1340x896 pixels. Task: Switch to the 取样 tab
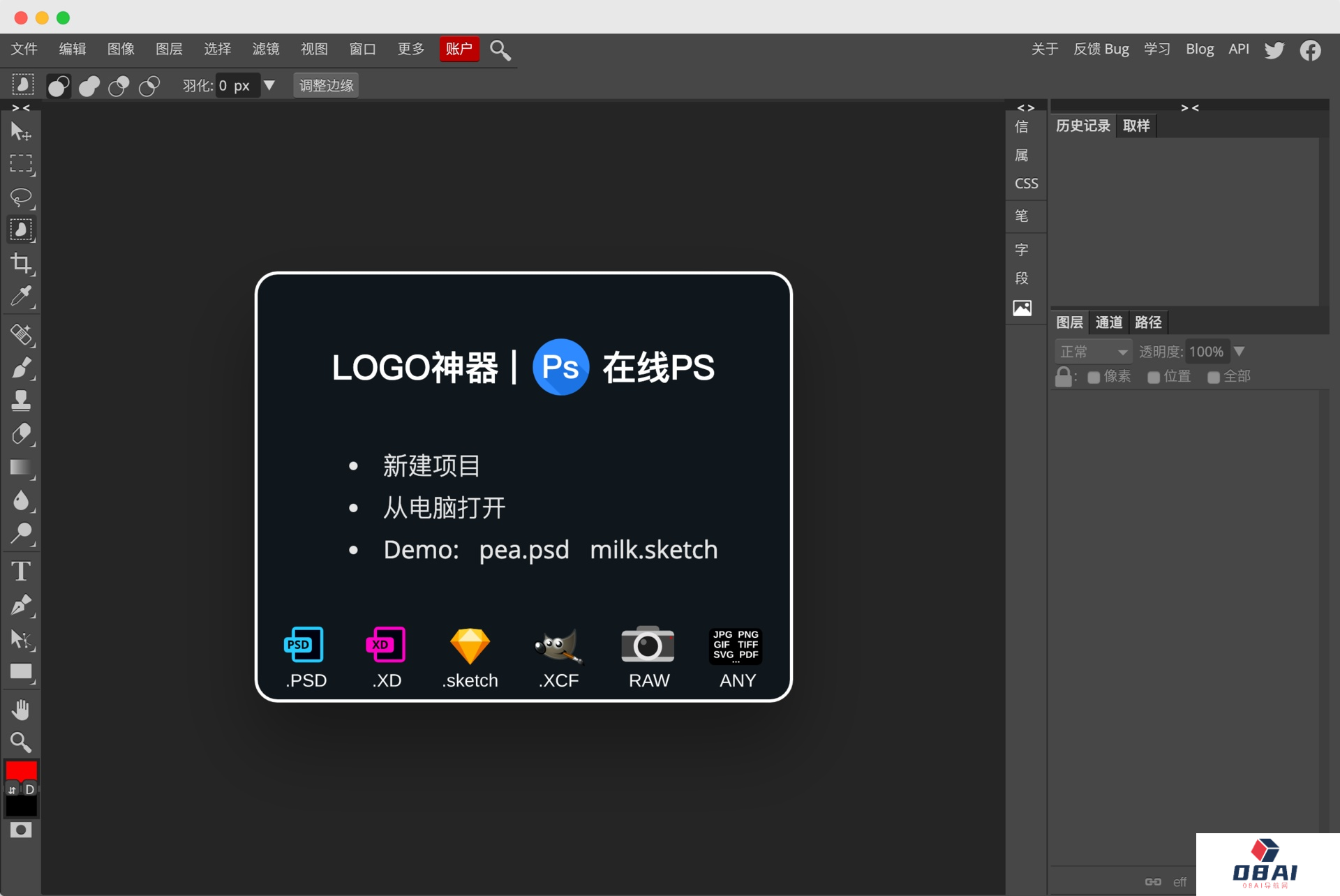pyautogui.click(x=1136, y=126)
